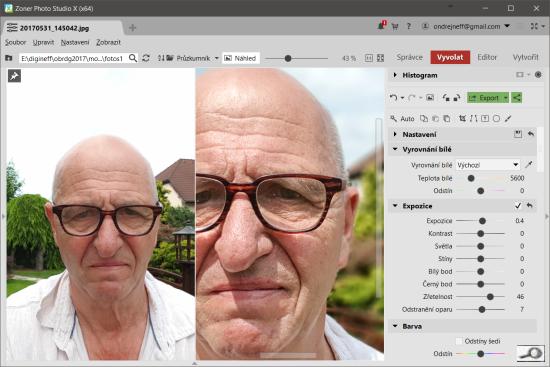Click the pin icon on preview
The width and height of the screenshot is (550, 367).
point(14,76)
